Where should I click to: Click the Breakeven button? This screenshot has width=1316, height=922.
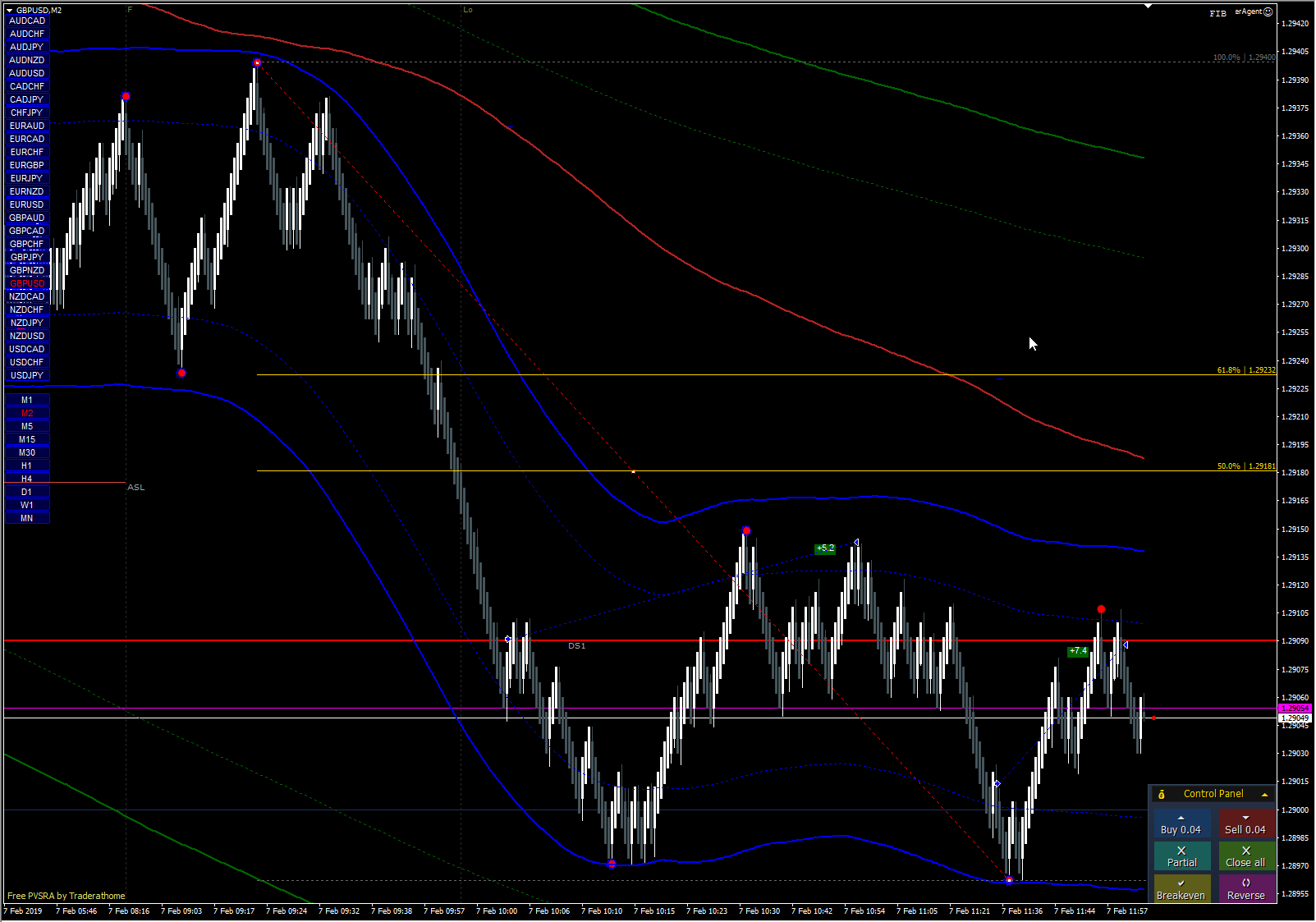coord(1181,889)
